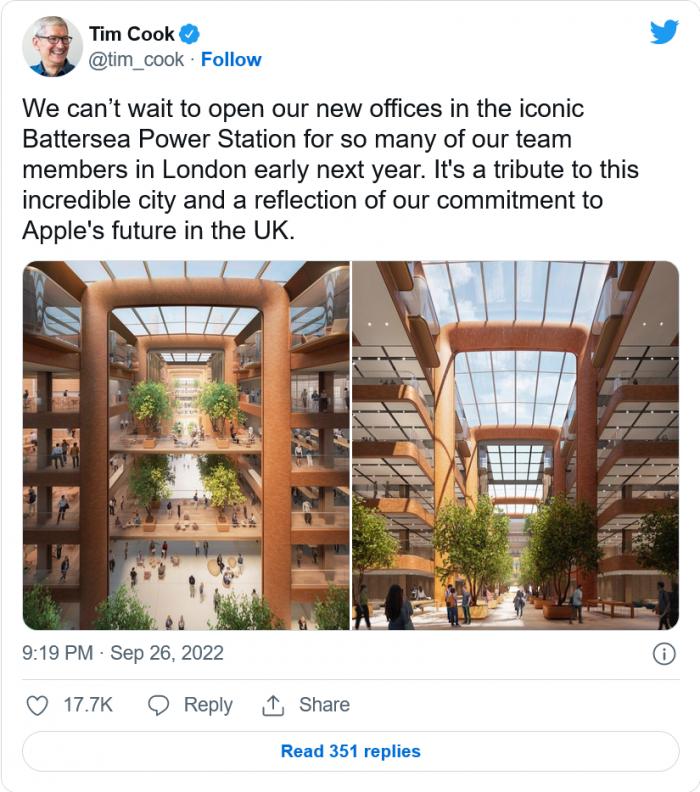This screenshot has height=792, width=700.
Task: Open the @tim_cook handle link
Action: [136, 60]
